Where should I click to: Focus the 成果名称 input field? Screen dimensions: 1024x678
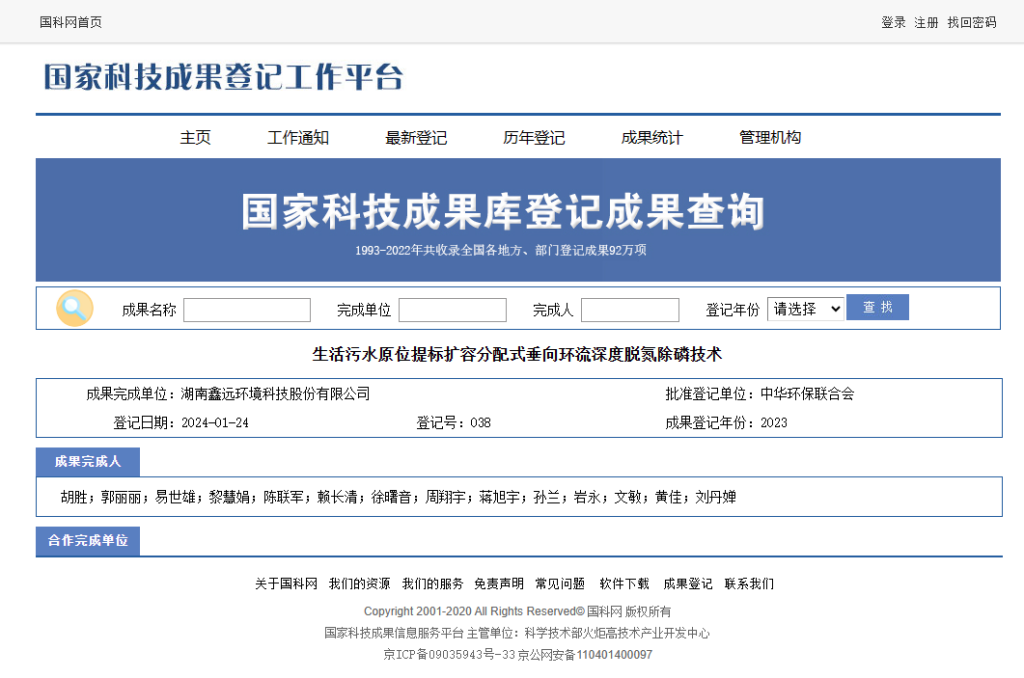click(x=247, y=310)
